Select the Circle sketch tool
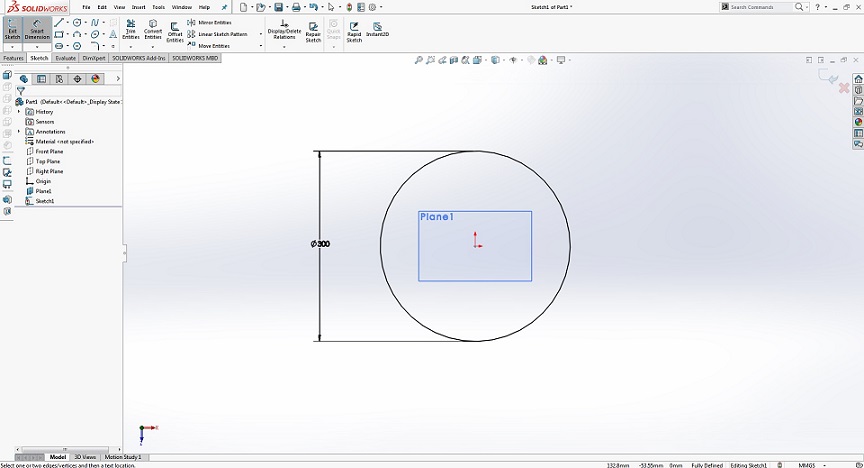864x468 pixels. [x=77, y=23]
